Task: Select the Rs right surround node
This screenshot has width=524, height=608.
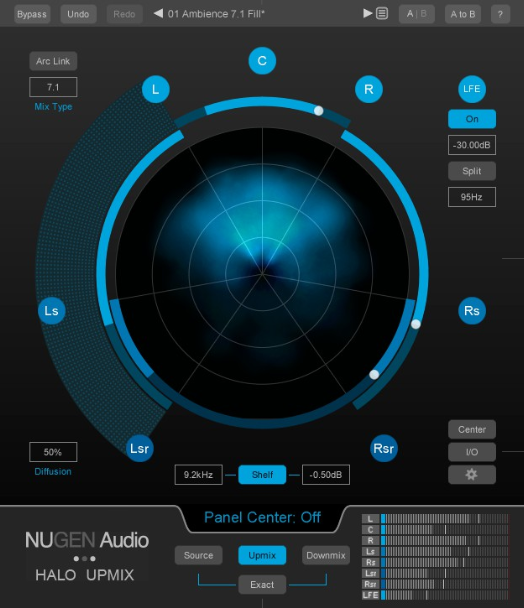Action: coord(472,311)
